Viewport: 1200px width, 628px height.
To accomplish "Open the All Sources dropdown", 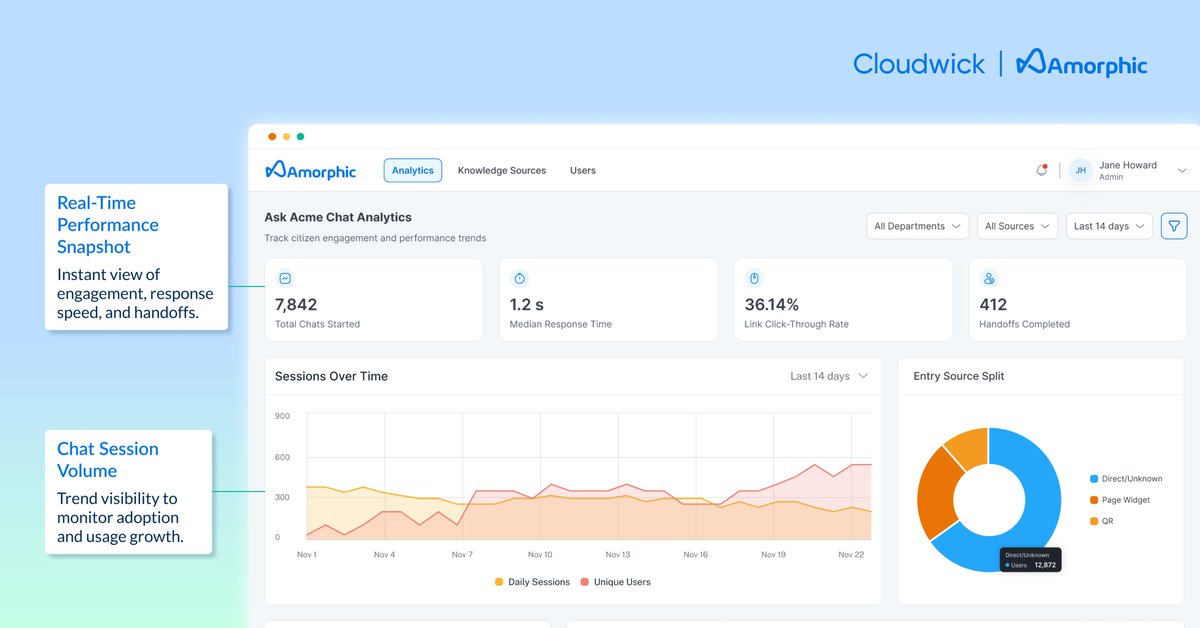I will click(x=1018, y=226).
